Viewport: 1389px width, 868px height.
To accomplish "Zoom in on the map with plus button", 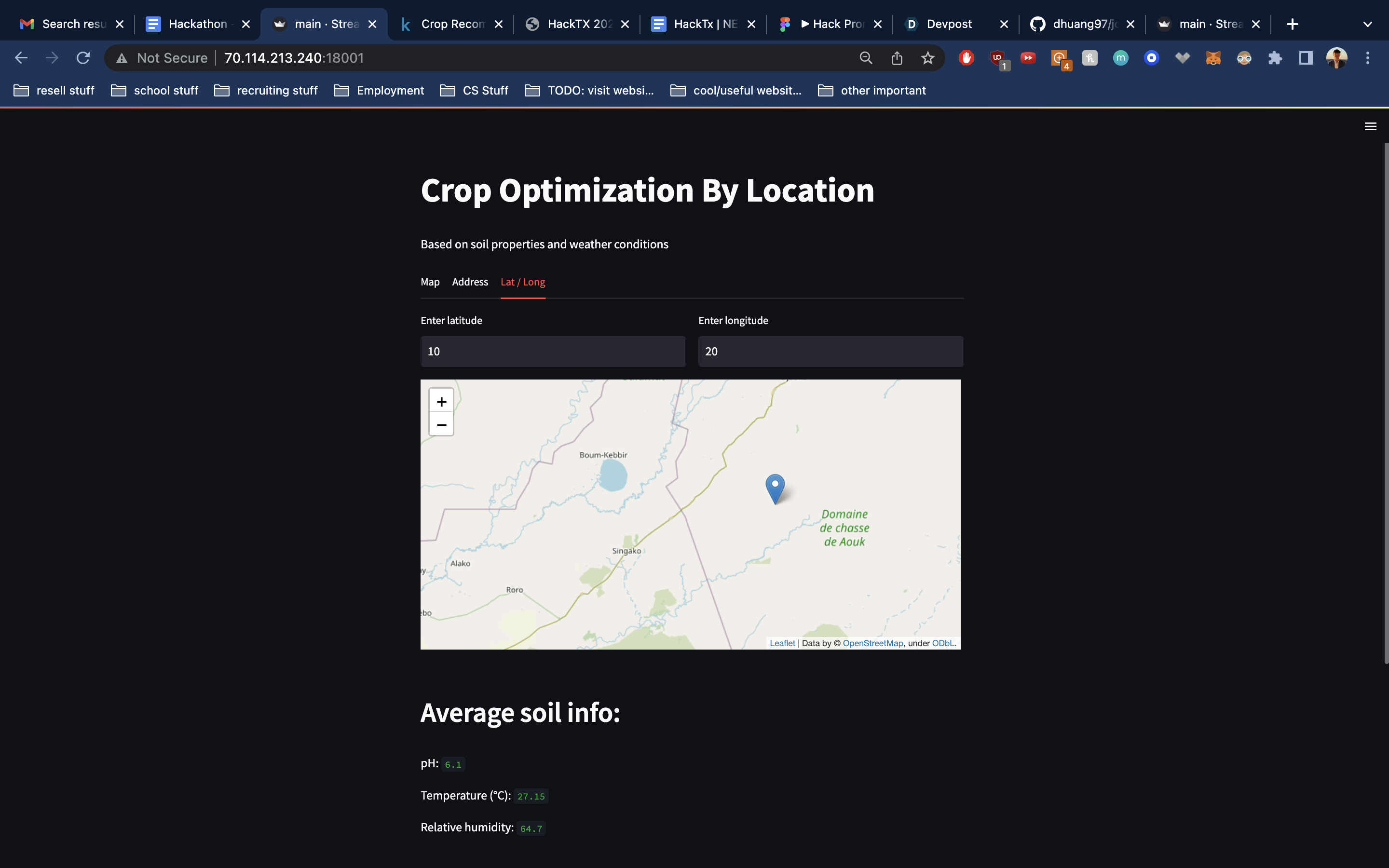I will click(441, 402).
